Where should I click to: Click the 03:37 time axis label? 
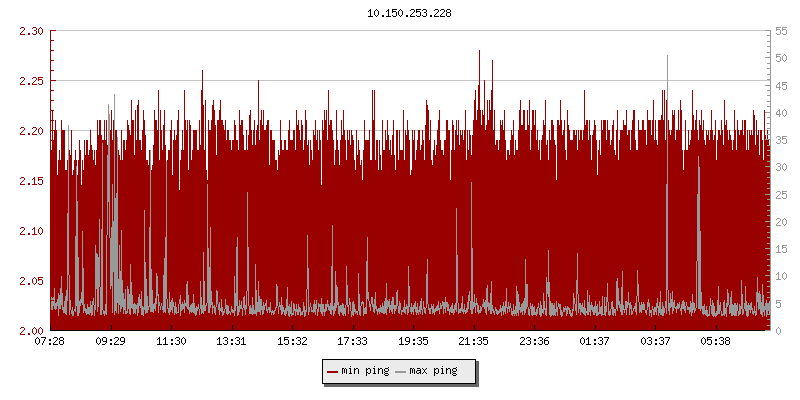pyautogui.click(x=655, y=342)
